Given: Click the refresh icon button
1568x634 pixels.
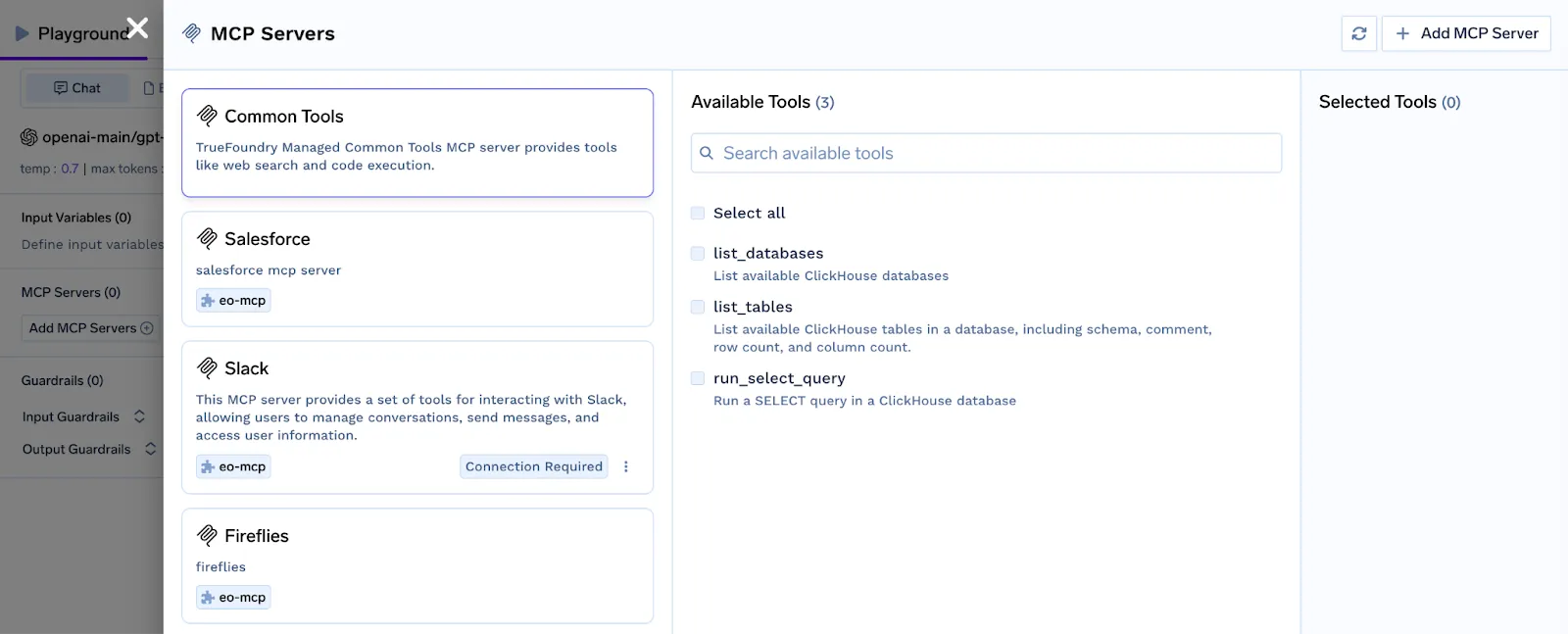Looking at the screenshot, I should click(x=1358, y=33).
